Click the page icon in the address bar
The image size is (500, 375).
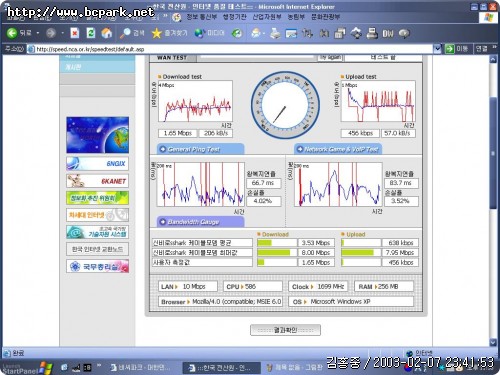point(31,49)
